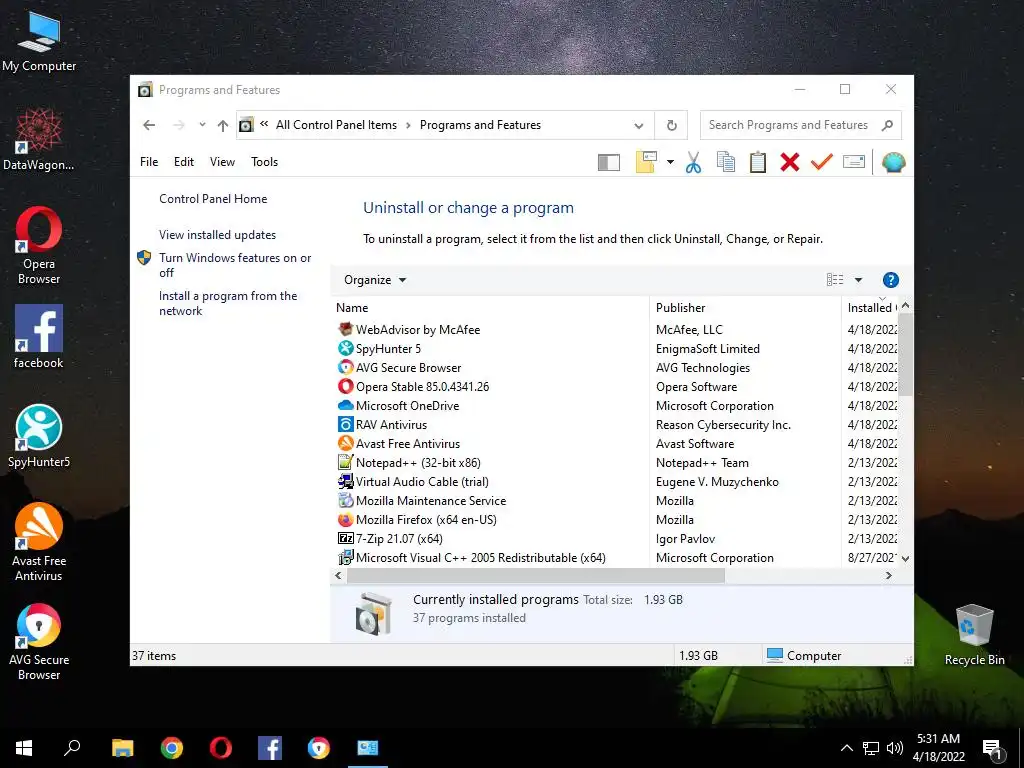
Task: Open Chrome from the taskbar
Action: [x=172, y=748]
